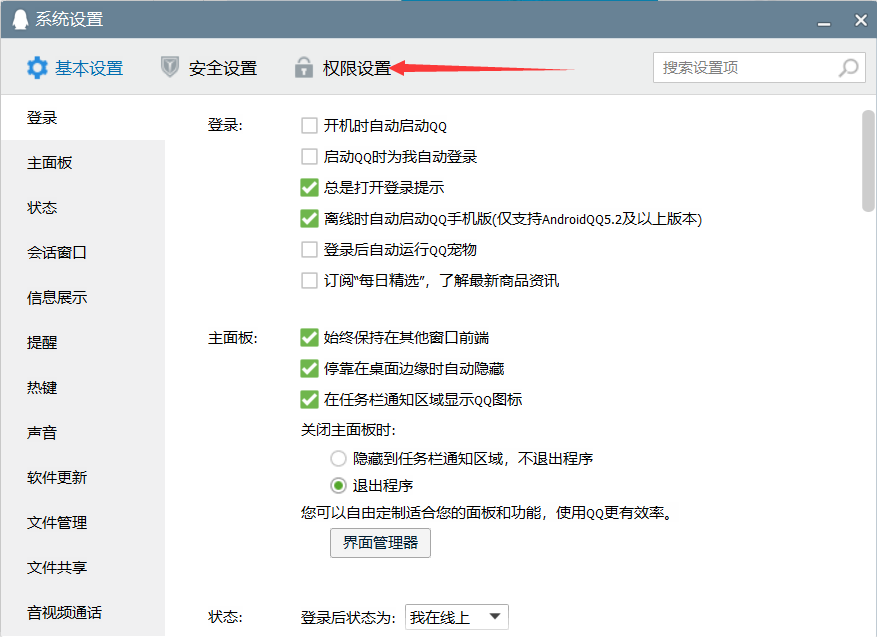Enable 开机时自动启动QQ checkbox
Image resolution: width=877 pixels, height=637 pixels.
coord(309,125)
